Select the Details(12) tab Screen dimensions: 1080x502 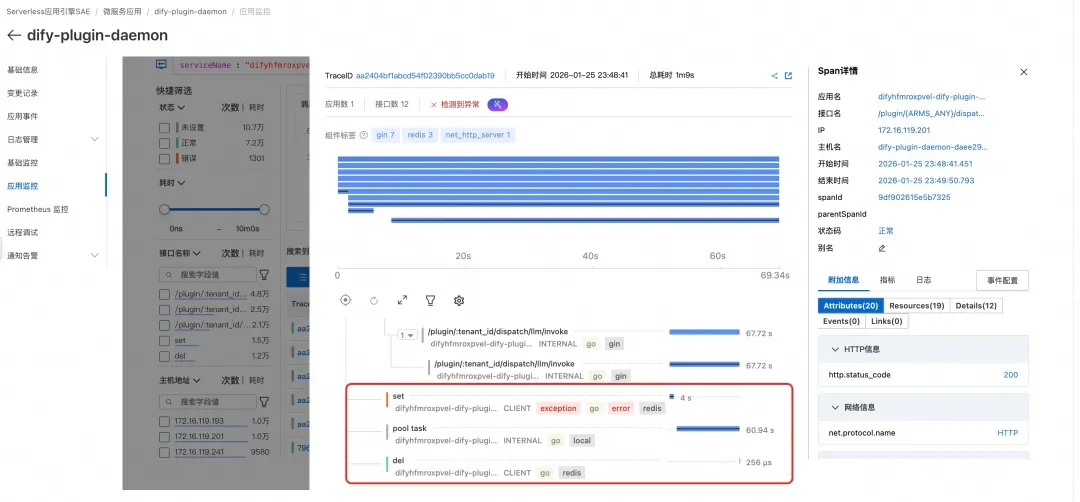coord(976,306)
